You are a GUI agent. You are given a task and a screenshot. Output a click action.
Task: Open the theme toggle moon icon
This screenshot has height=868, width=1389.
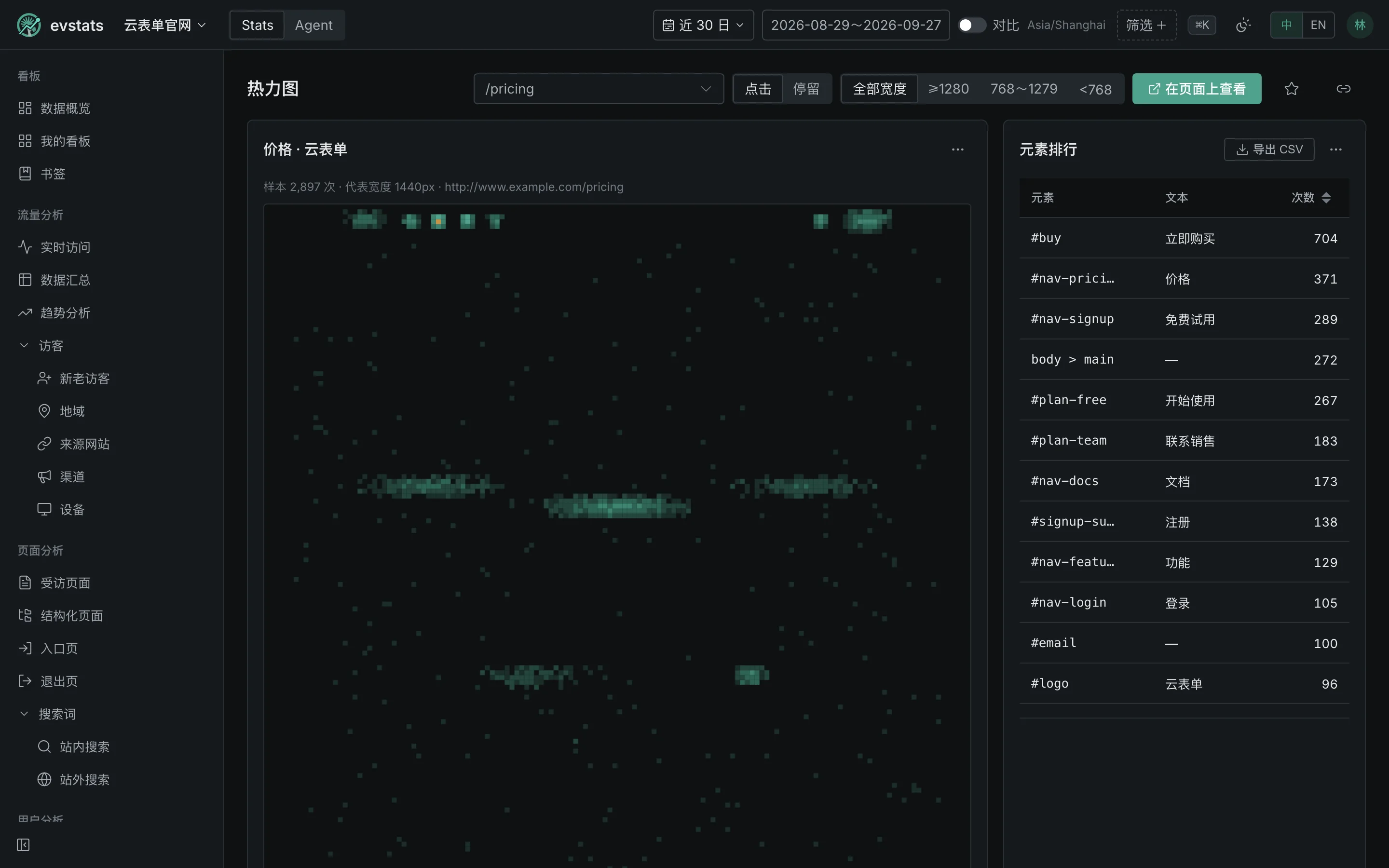[x=1243, y=25]
